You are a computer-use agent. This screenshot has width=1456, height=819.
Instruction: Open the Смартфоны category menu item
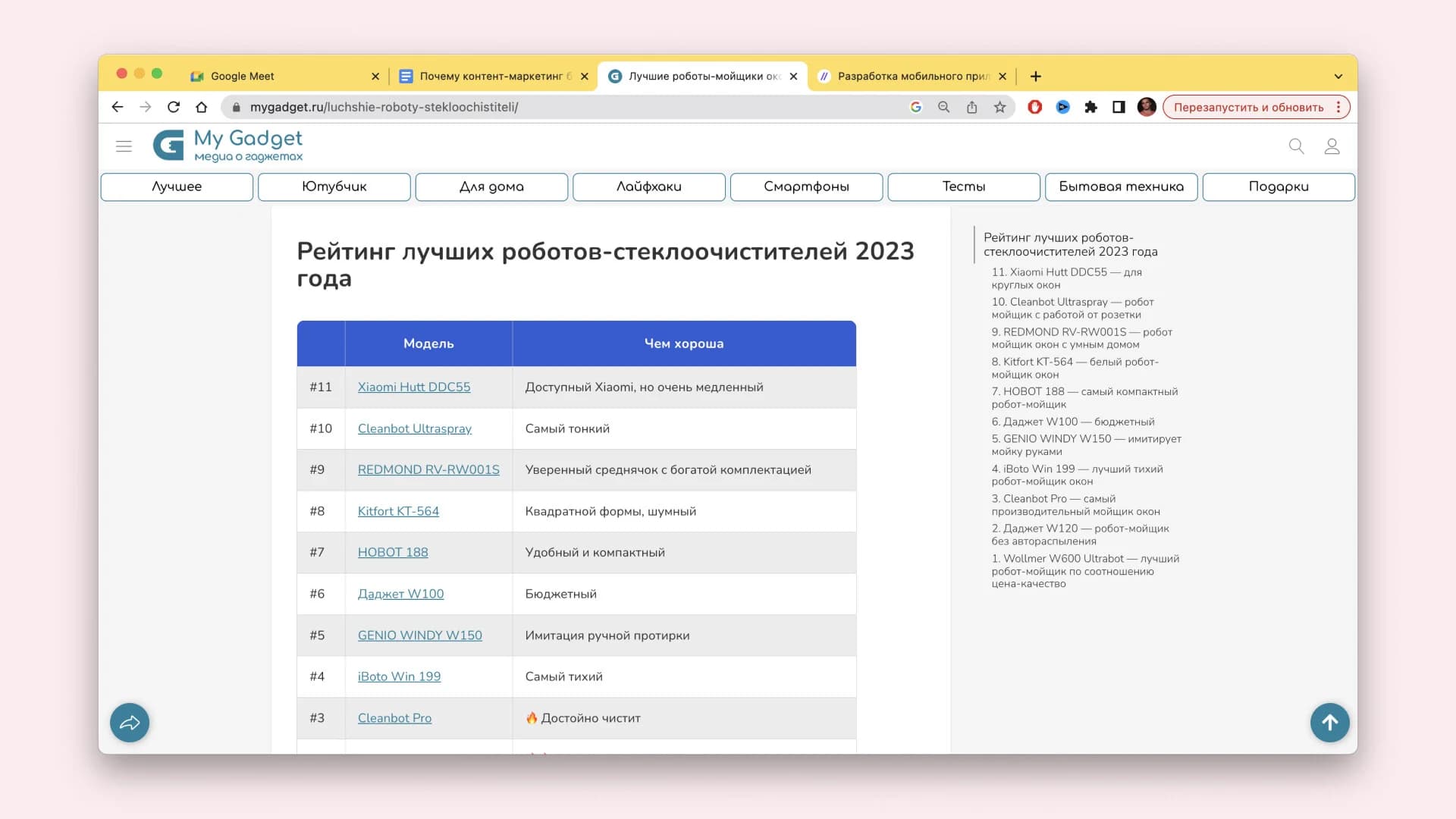[806, 187]
